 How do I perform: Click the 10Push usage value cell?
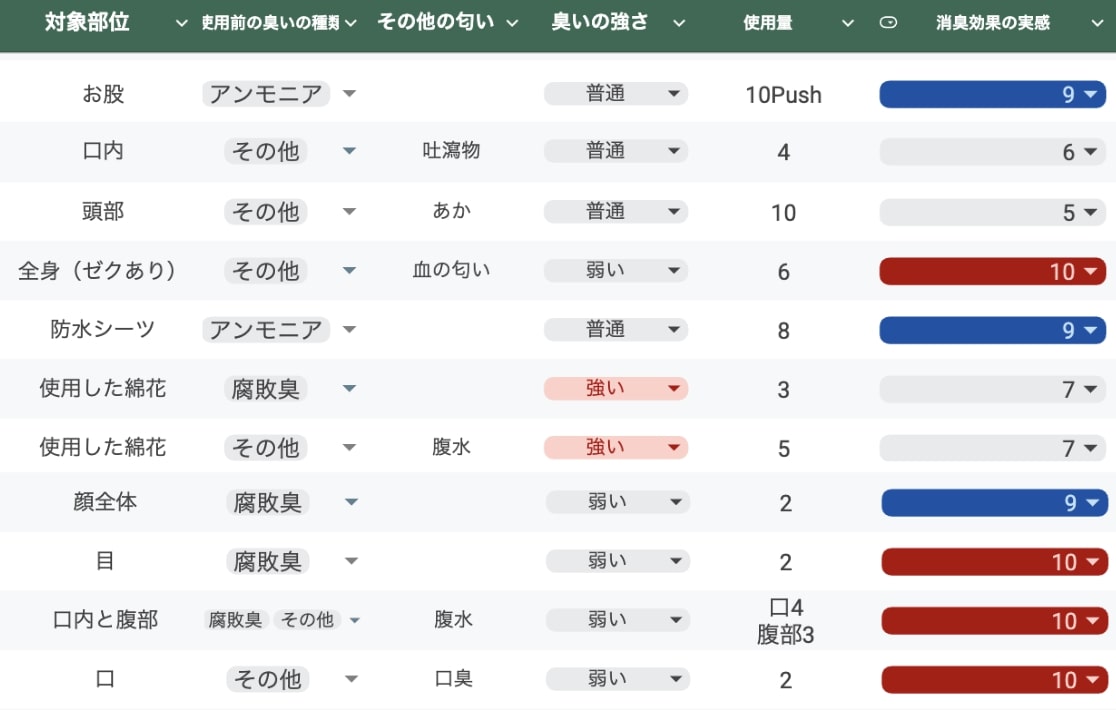coord(786,94)
